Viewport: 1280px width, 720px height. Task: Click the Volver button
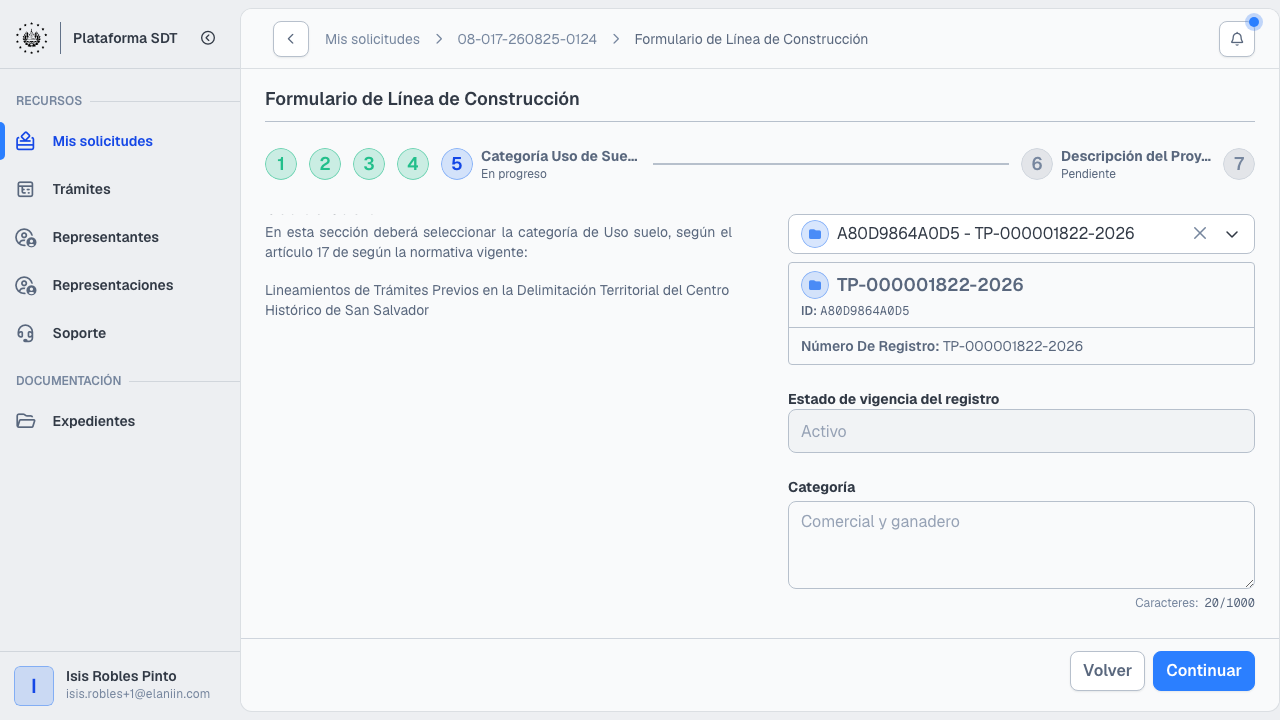coord(1107,671)
